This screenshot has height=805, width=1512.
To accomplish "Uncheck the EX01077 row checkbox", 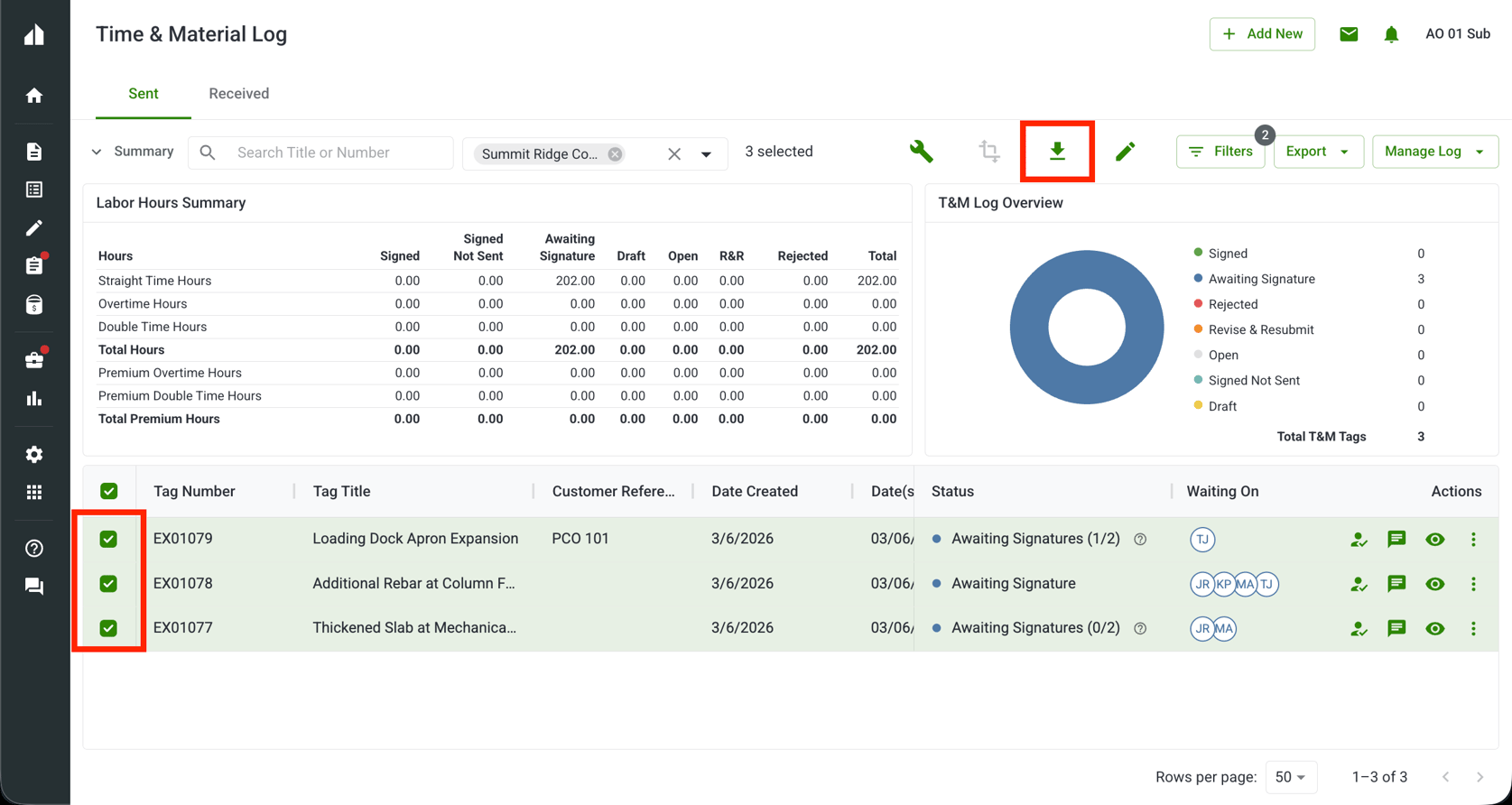I will tap(108, 628).
